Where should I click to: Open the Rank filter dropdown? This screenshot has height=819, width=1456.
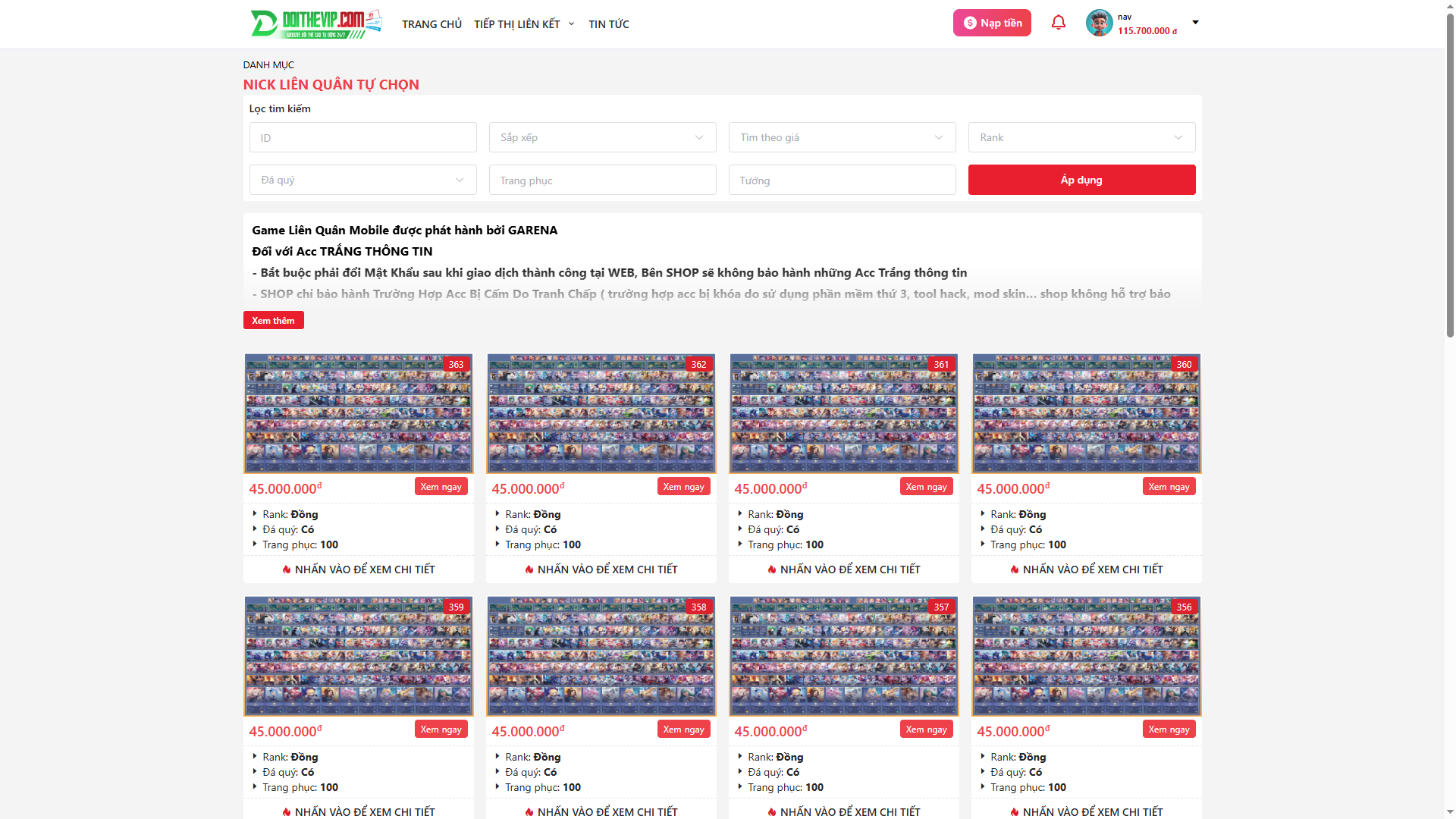point(1082,137)
